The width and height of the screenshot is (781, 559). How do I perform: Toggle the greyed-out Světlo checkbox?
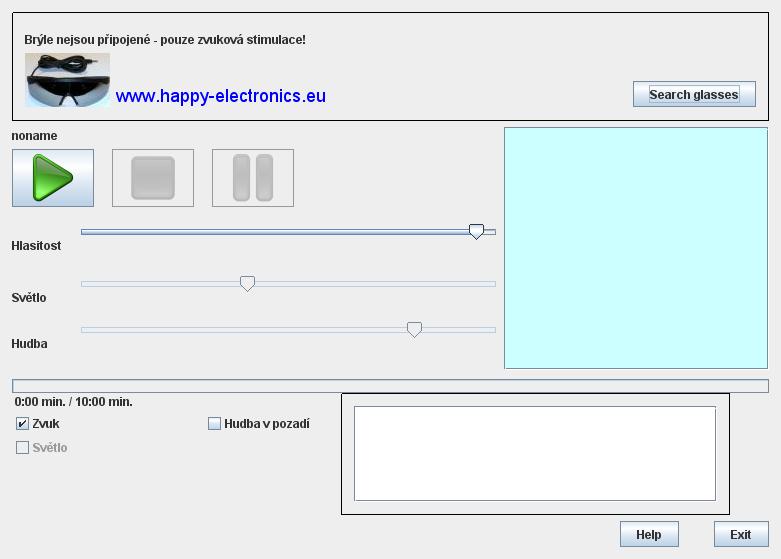[x=23, y=448]
